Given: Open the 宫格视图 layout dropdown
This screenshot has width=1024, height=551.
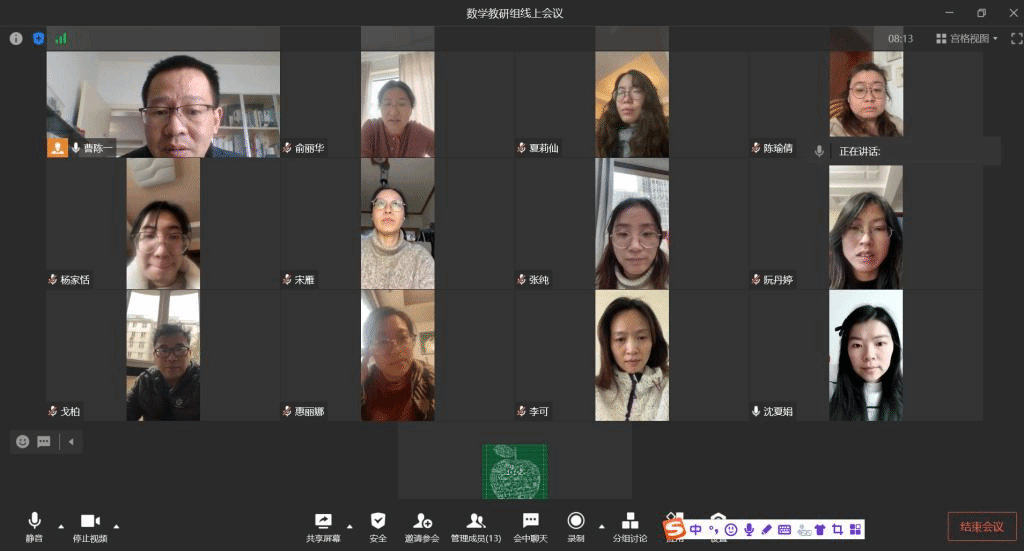Looking at the screenshot, I should 967,39.
